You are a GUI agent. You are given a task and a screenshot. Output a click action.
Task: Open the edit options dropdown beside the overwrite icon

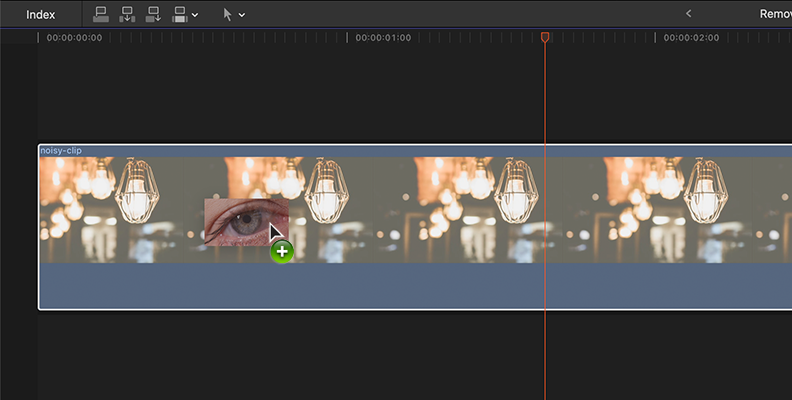click(195, 15)
